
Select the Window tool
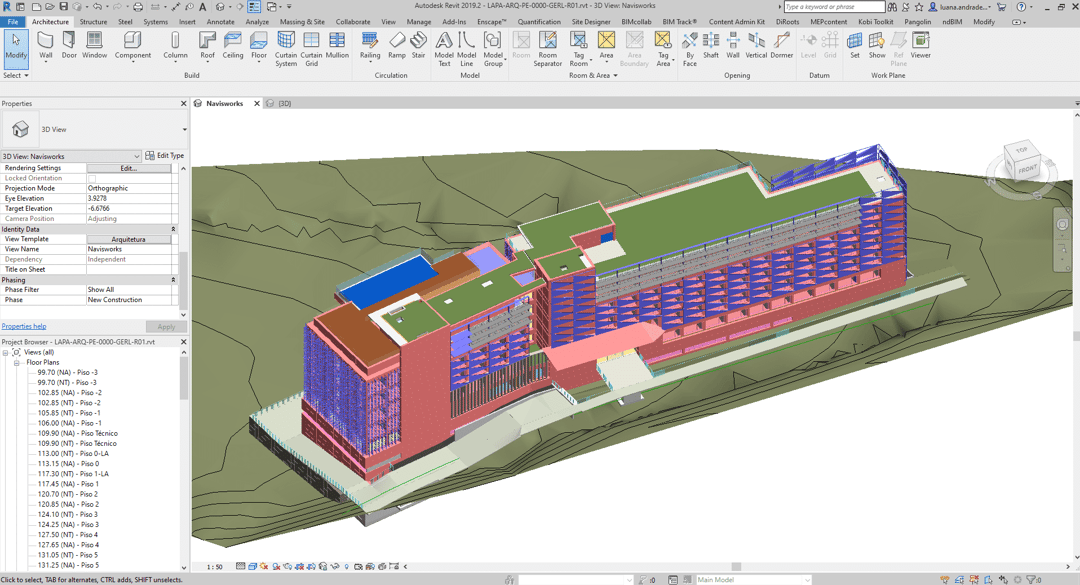[94, 45]
